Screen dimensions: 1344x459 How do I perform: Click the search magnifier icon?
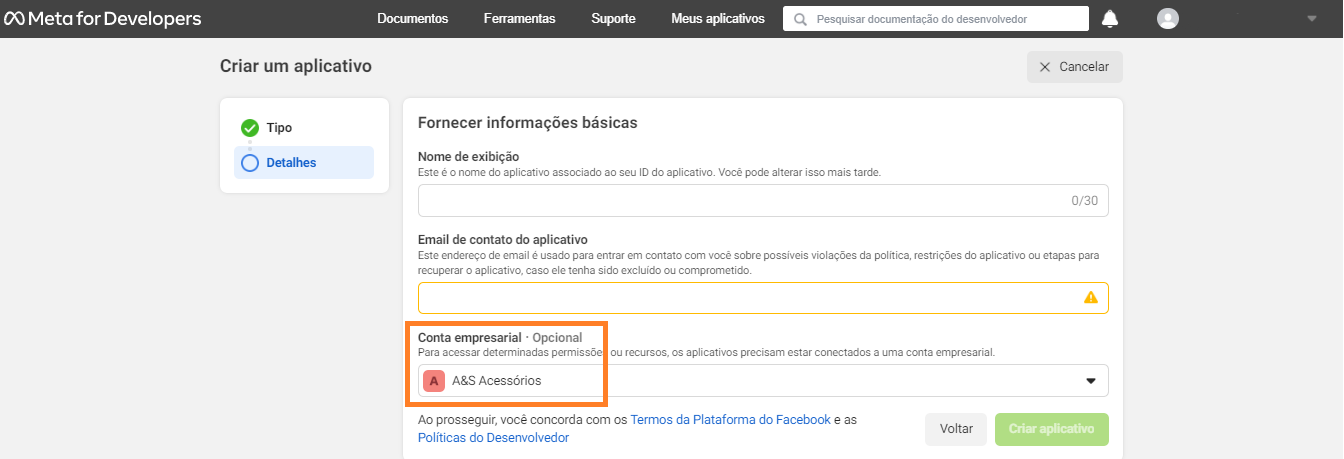pyautogui.click(x=800, y=19)
